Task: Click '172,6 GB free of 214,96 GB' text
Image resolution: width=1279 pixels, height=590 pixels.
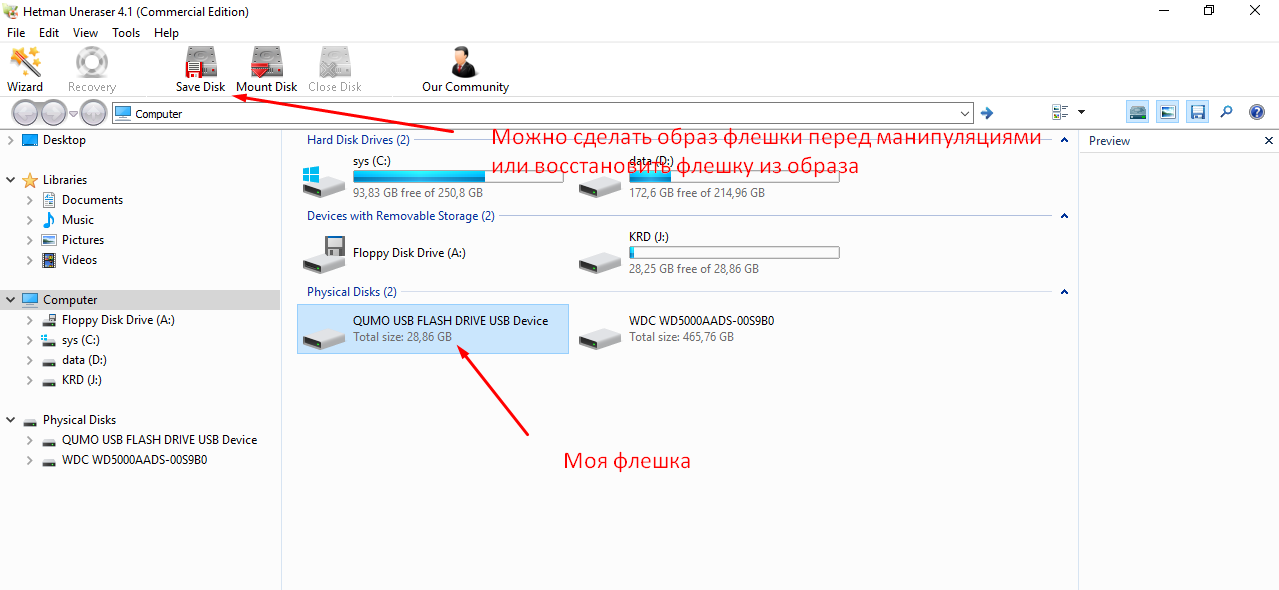Action: [697, 193]
